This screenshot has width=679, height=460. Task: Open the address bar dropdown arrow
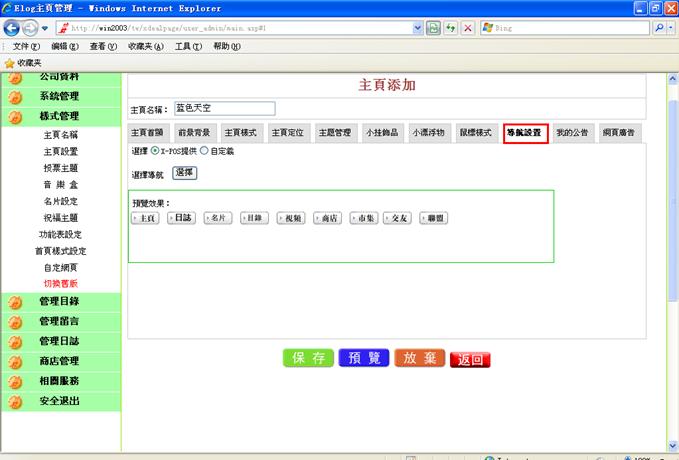coord(417,29)
